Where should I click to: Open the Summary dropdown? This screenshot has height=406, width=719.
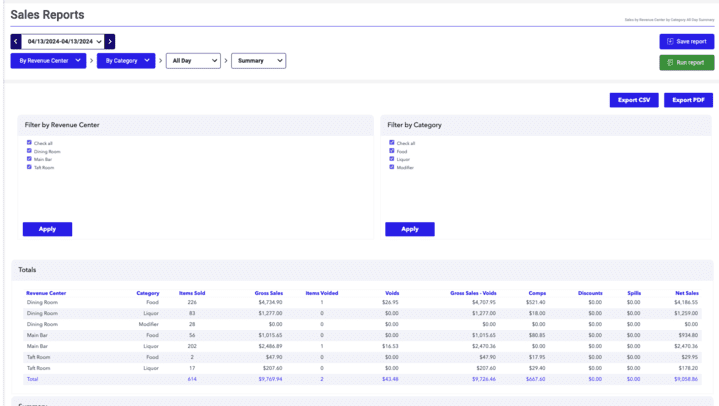click(259, 61)
